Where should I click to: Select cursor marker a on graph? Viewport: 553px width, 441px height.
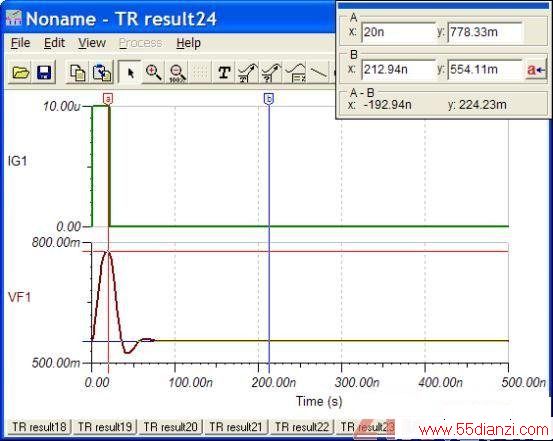pyautogui.click(x=108, y=98)
